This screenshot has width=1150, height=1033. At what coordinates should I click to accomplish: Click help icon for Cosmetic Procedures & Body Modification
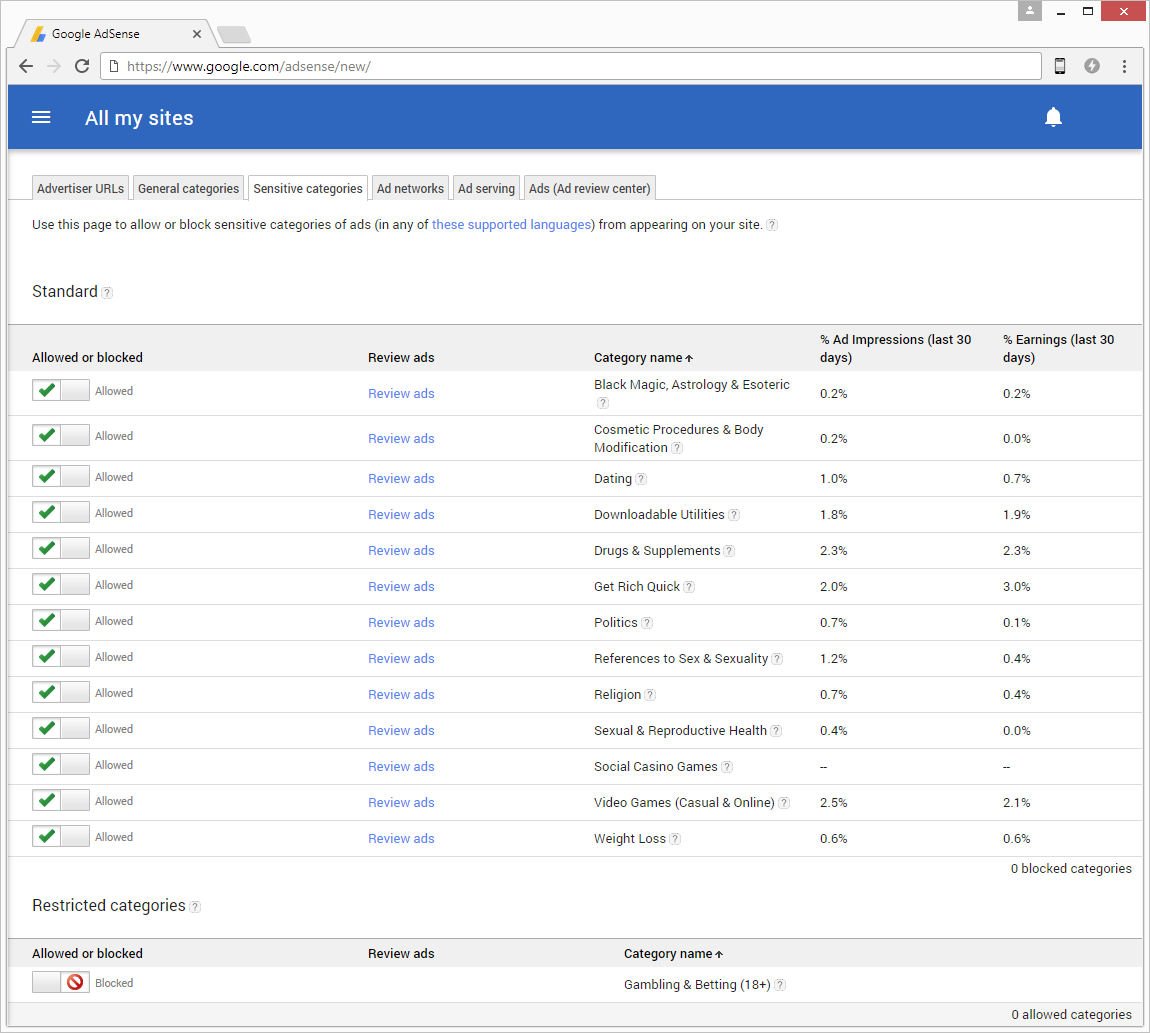pyautogui.click(x=677, y=448)
